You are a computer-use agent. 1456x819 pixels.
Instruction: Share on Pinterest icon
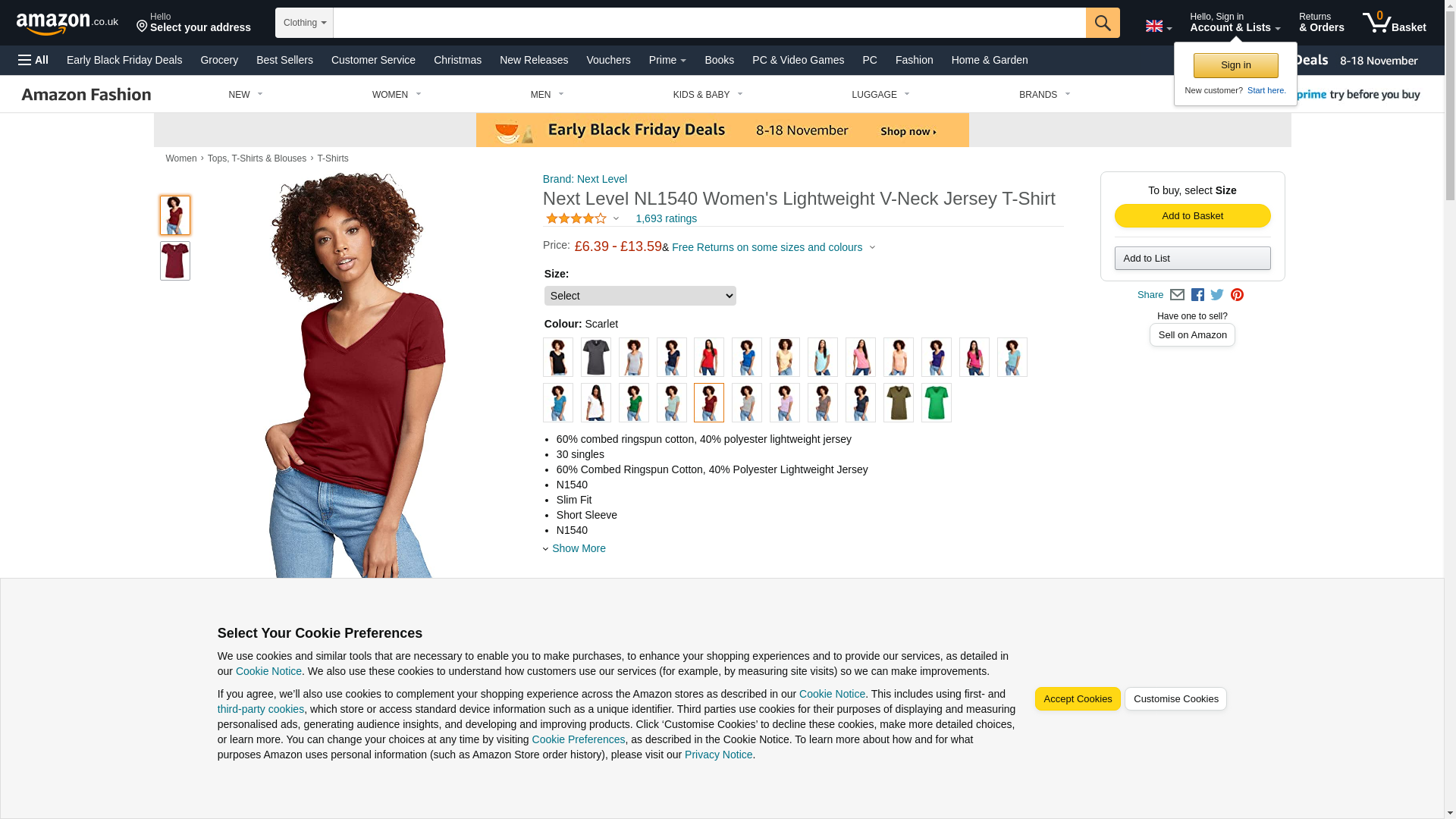pos(1237,295)
